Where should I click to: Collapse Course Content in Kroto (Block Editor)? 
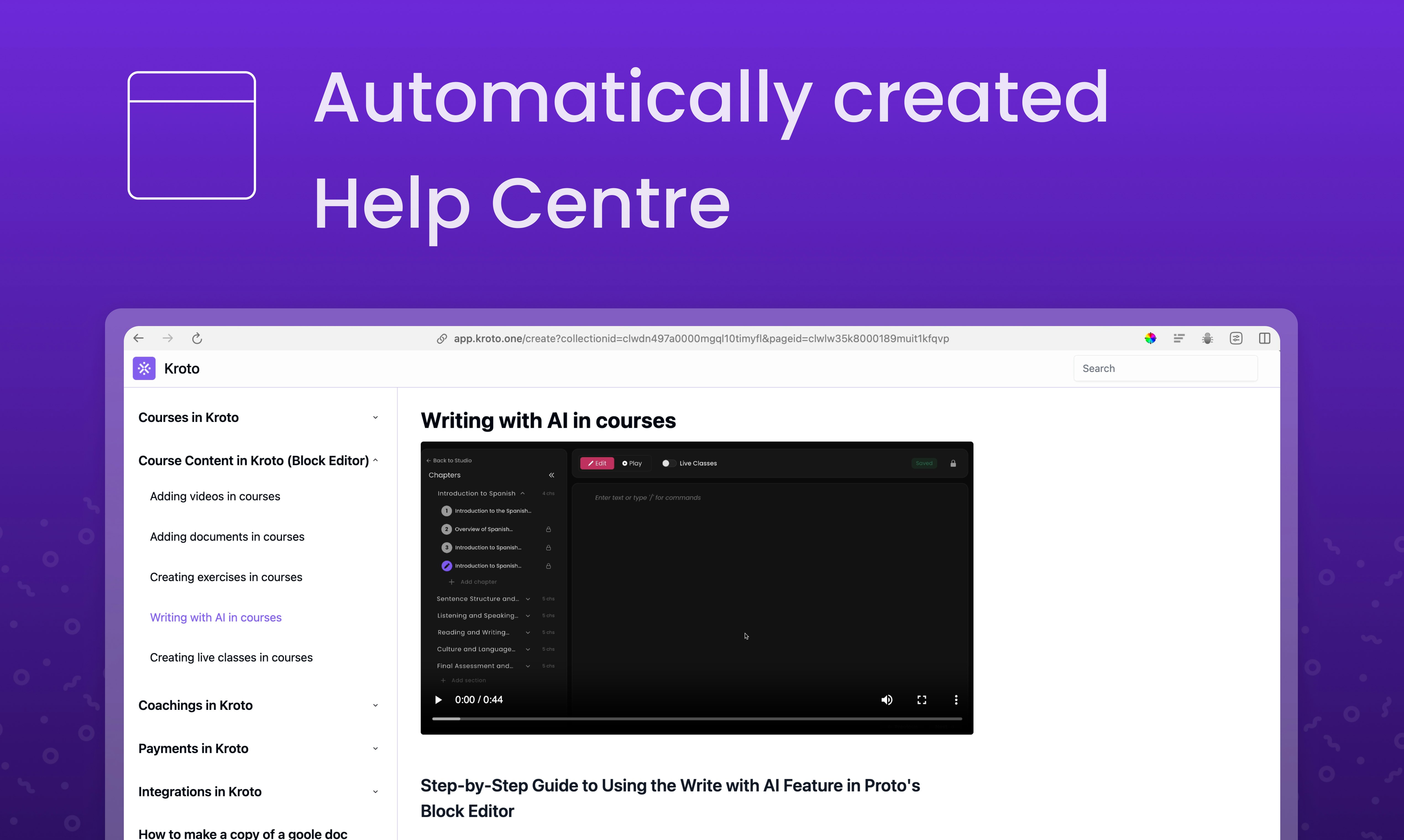click(375, 461)
